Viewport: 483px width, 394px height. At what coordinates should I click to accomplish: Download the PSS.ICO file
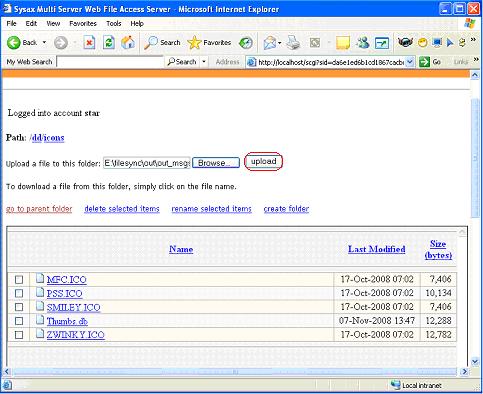pos(64,293)
